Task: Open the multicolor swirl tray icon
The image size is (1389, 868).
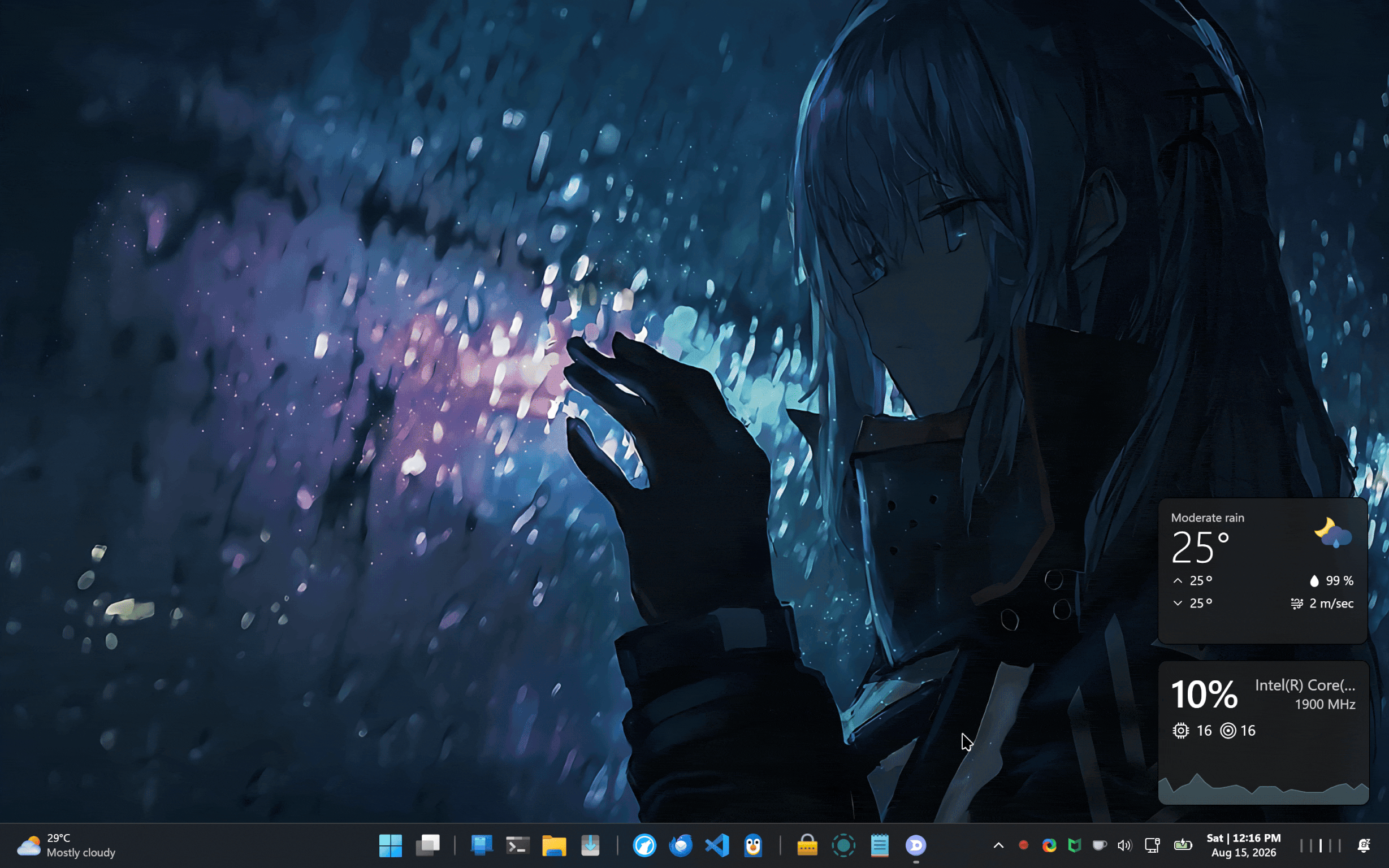Action: [x=1049, y=845]
